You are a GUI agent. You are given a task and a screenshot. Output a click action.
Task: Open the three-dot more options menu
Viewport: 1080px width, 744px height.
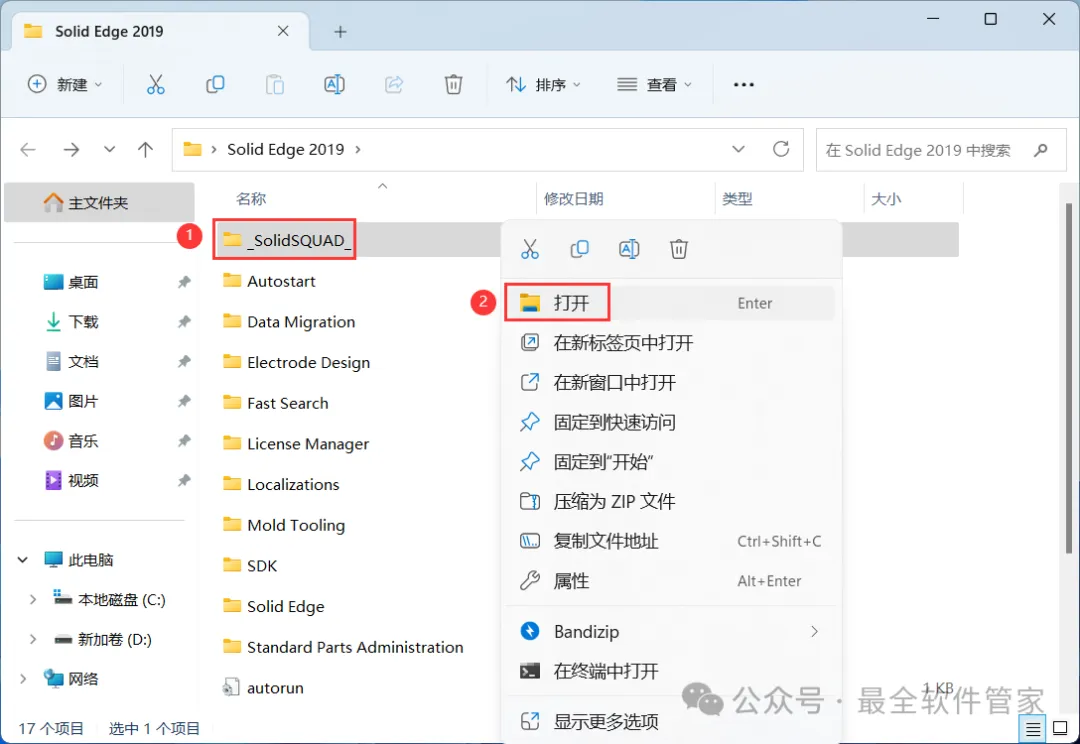[x=744, y=85]
